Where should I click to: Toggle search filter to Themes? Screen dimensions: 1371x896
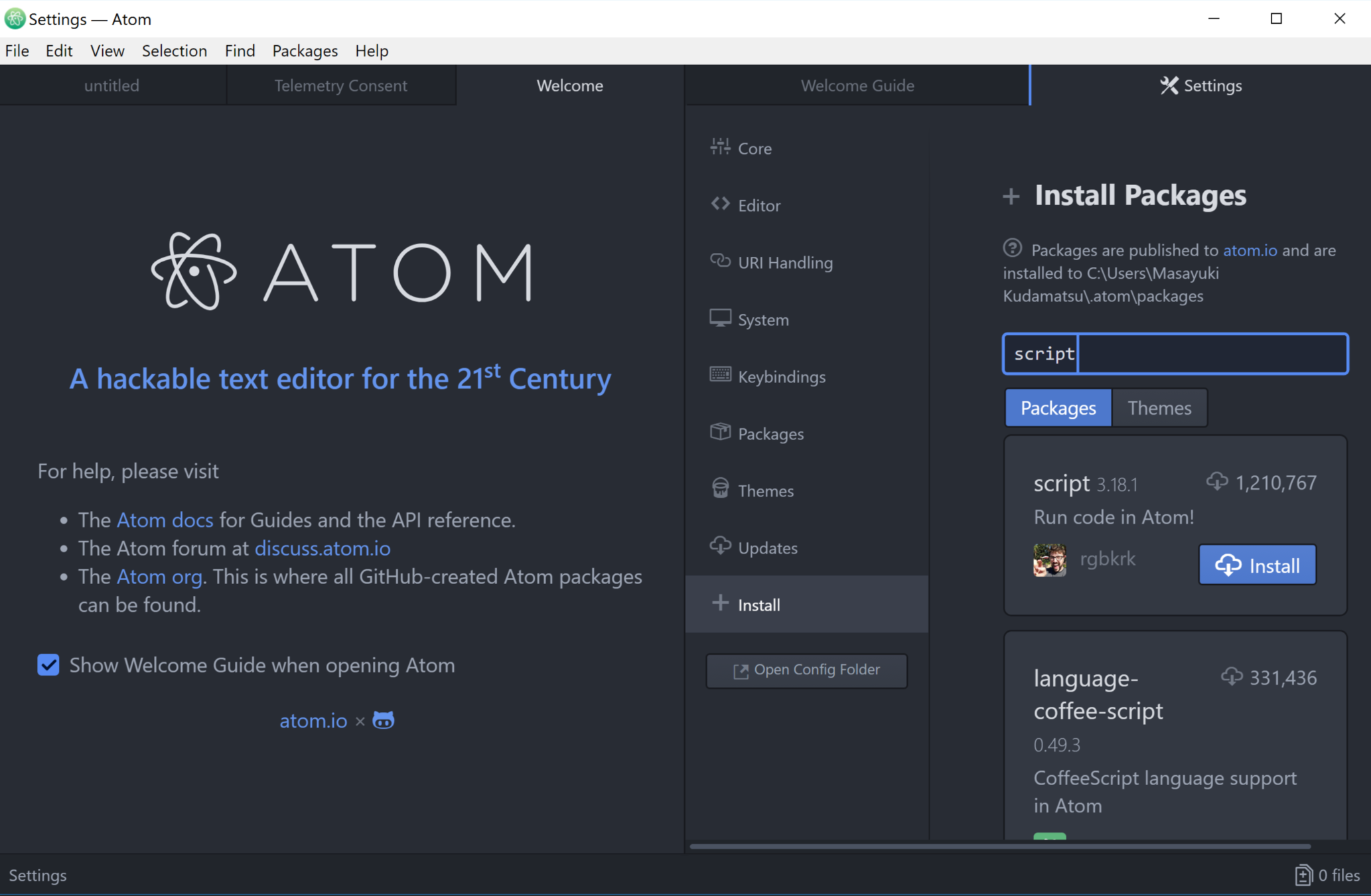pyautogui.click(x=1159, y=408)
